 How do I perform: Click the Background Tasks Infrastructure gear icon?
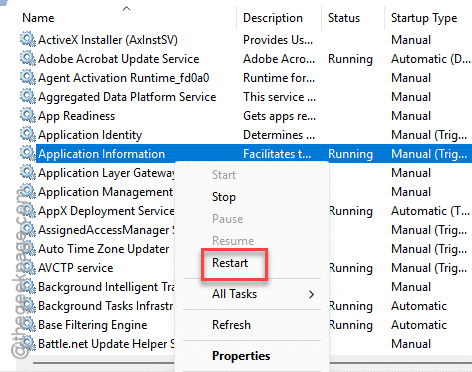pyautogui.click(x=28, y=305)
